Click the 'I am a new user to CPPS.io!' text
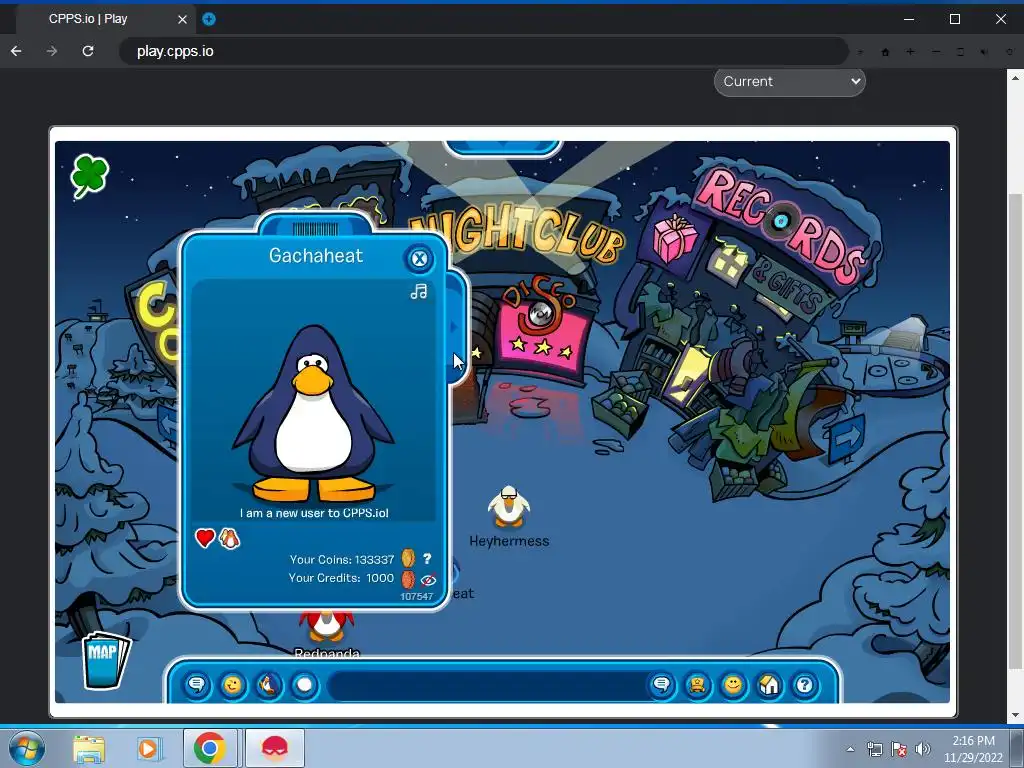 (314, 513)
